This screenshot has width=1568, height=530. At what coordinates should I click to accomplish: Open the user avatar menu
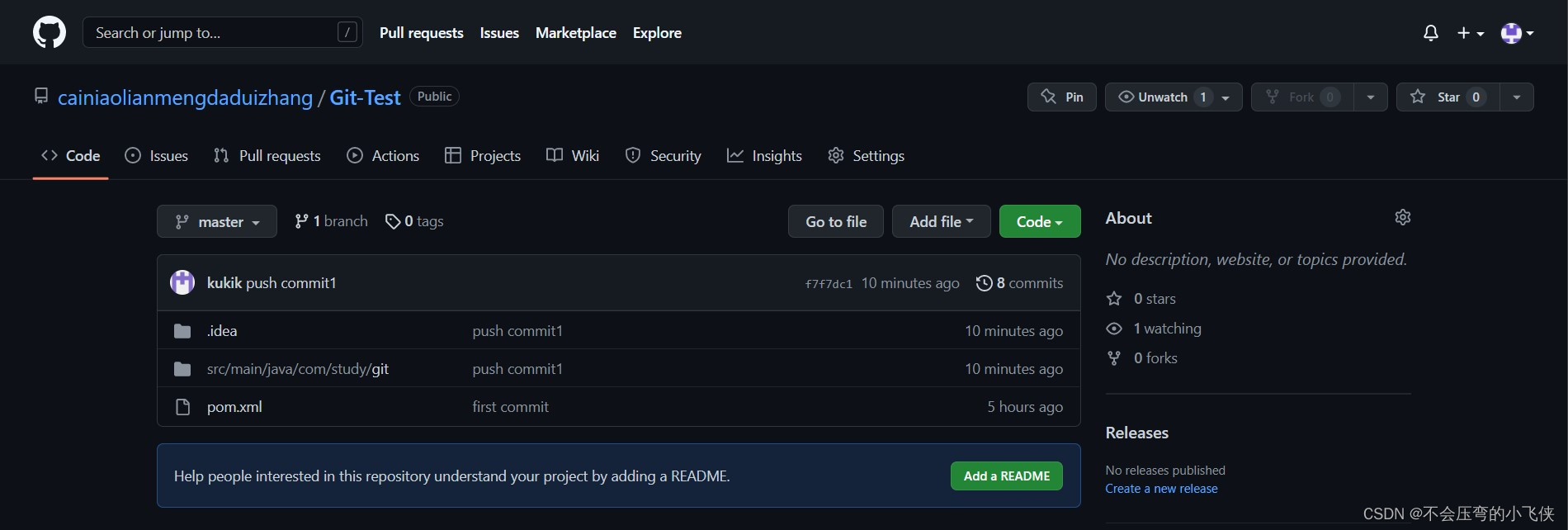tap(1517, 33)
